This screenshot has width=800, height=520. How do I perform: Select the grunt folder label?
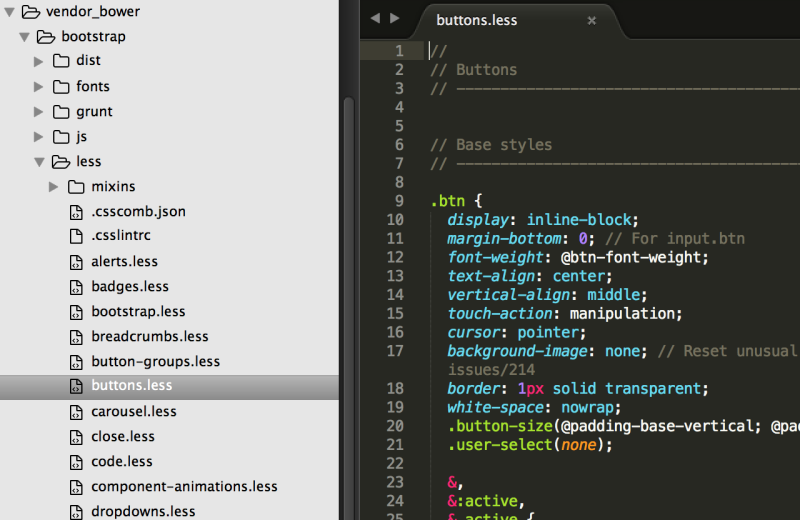pos(94,112)
